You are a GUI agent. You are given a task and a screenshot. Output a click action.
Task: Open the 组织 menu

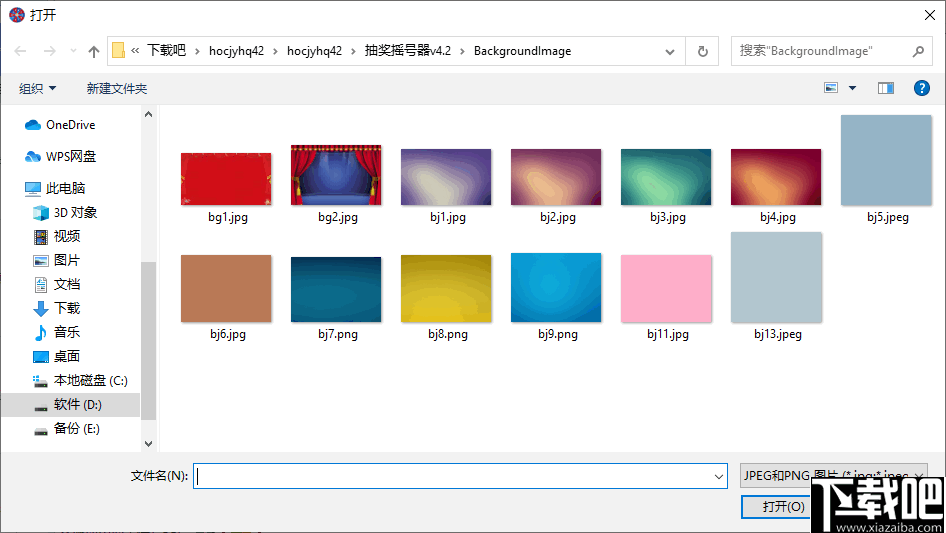(37, 89)
